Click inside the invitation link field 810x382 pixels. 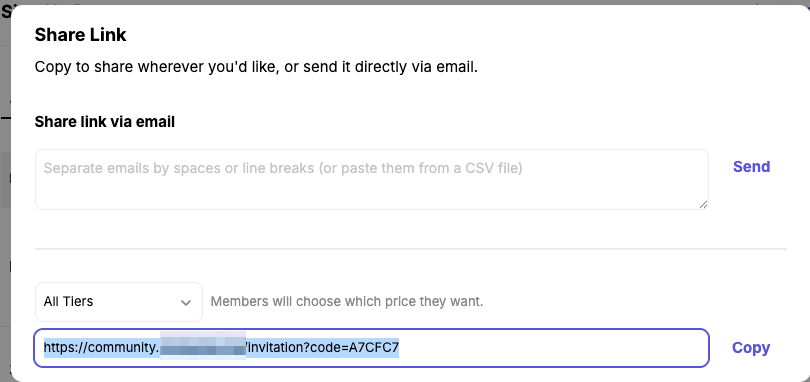point(371,348)
